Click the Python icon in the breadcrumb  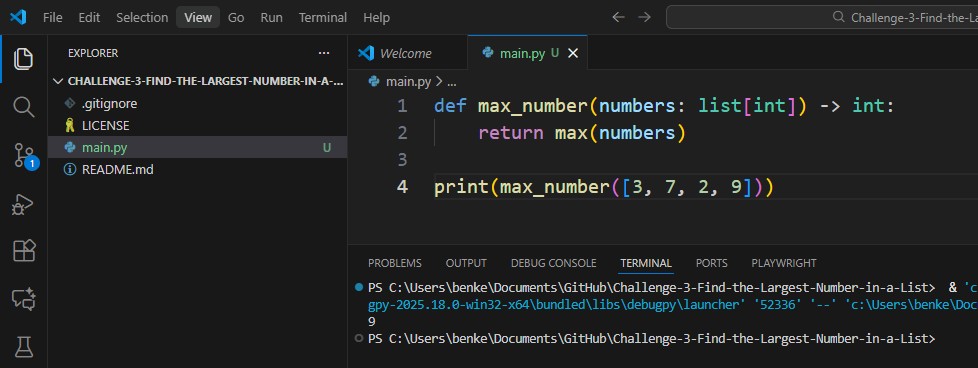coord(374,81)
